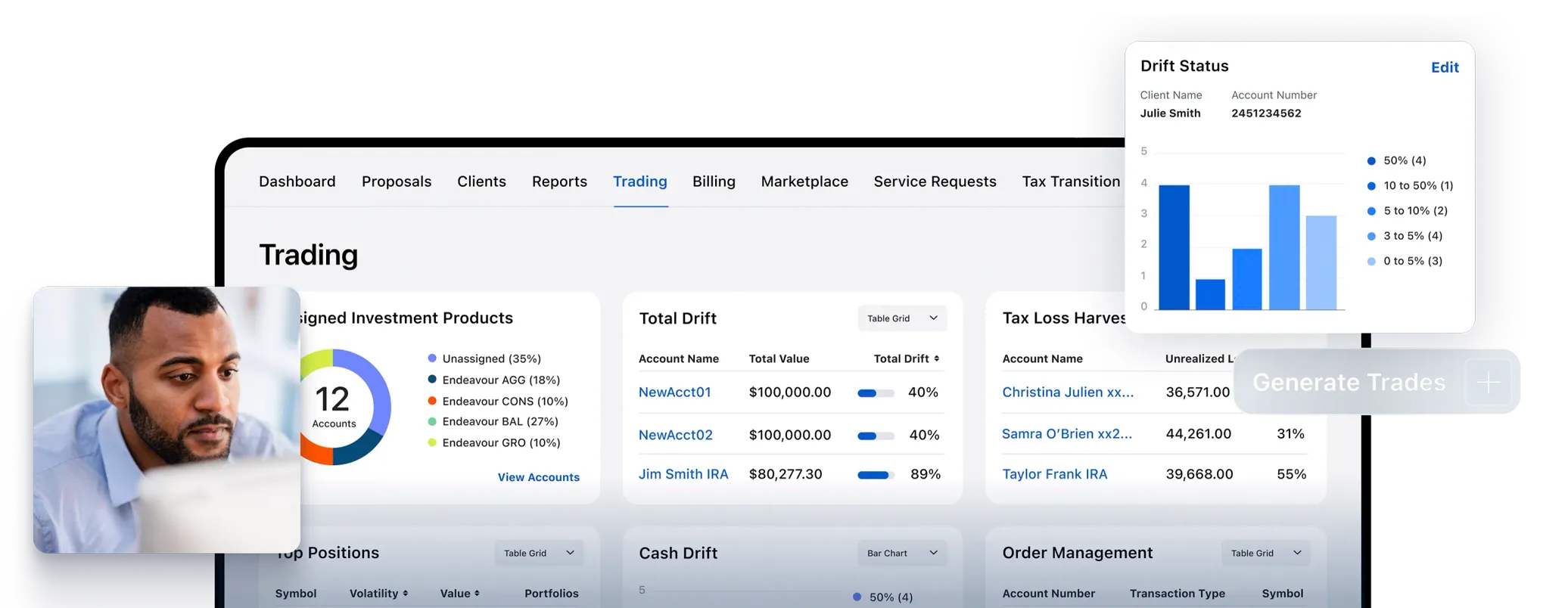Image resolution: width=1568 pixels, height=608 pixels.
Task: Click the 36,571.00 unrealized loss value
Action: pyautogui.click(x=1198, y=392)
